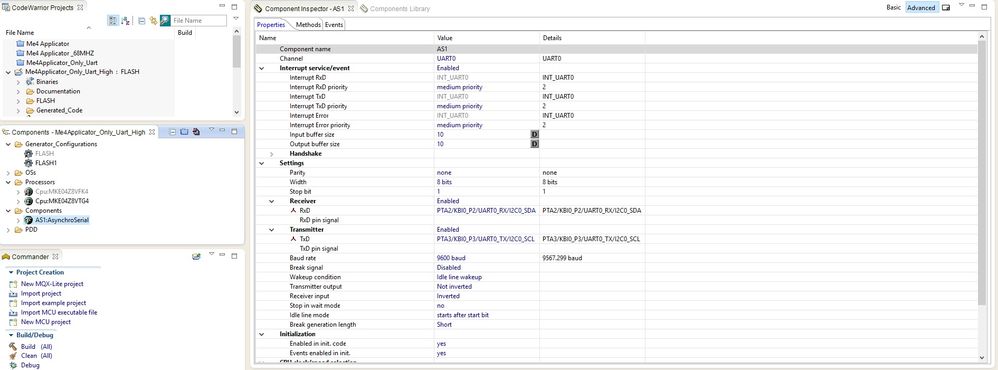Switch to the Events tab
The width and height of the screenshot is (998, 370).
pyautogui.click(x=334, y=25)
